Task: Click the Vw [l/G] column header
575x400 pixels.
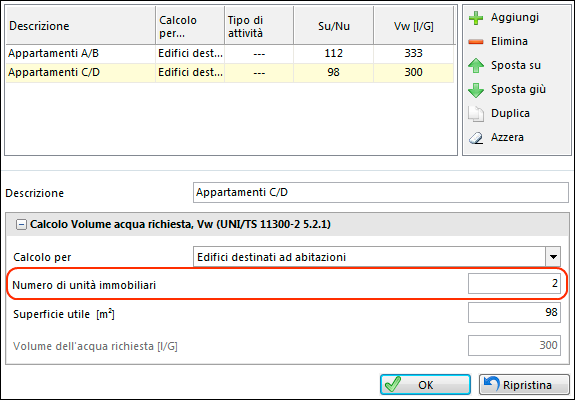Action: 413,26
